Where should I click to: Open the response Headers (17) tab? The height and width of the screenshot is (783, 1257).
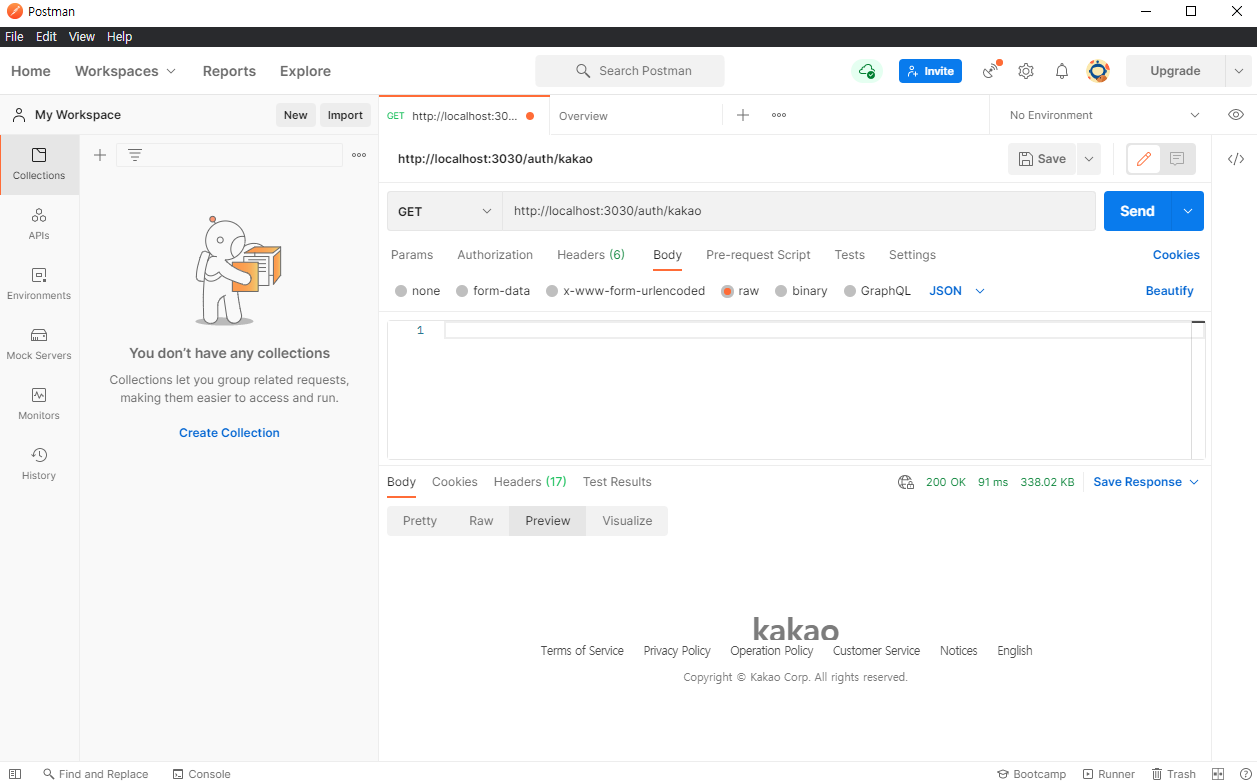pos(530,482)
